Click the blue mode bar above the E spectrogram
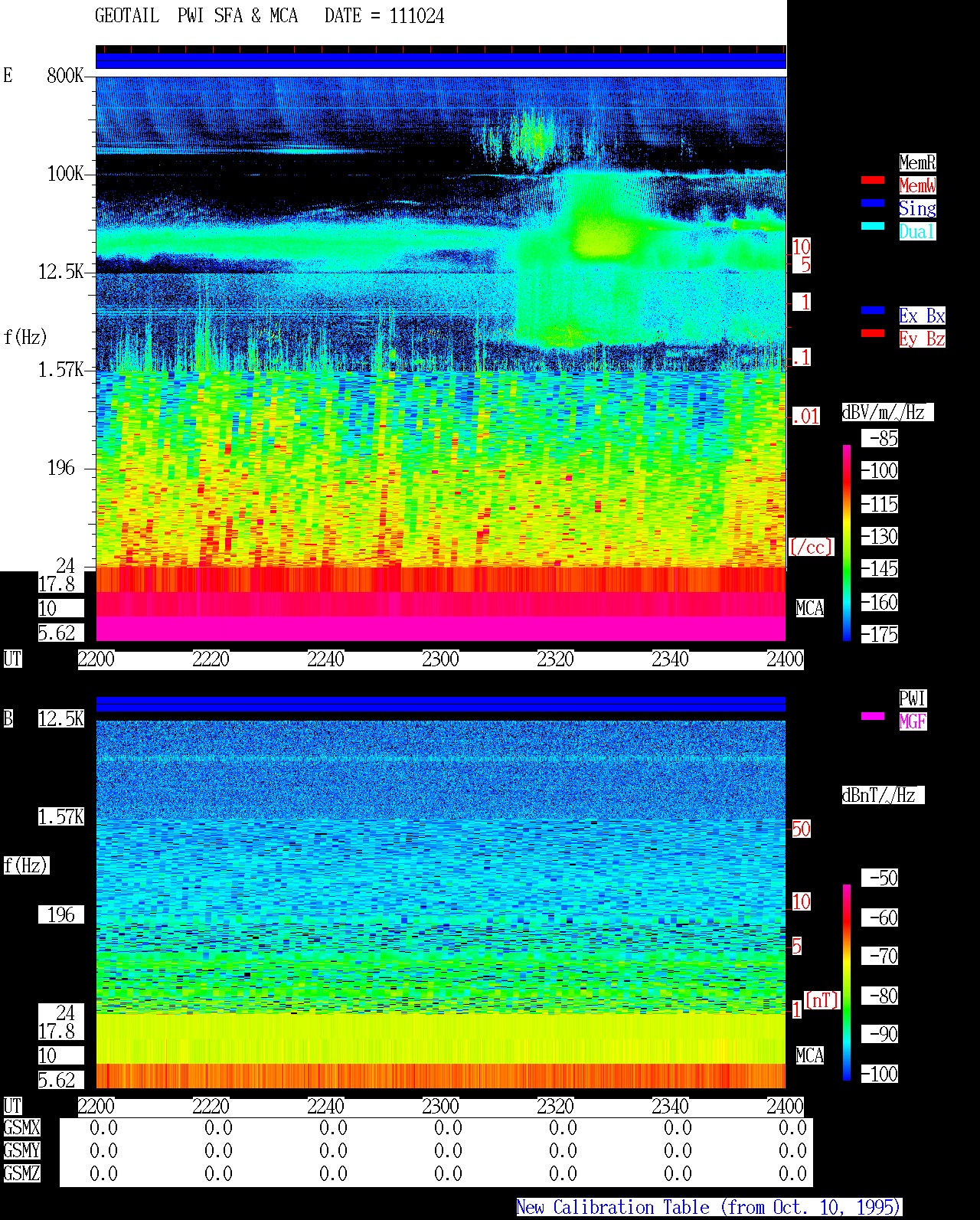Image resolution: width=980 pixels, height=1220 pixels. coord(441,61)
